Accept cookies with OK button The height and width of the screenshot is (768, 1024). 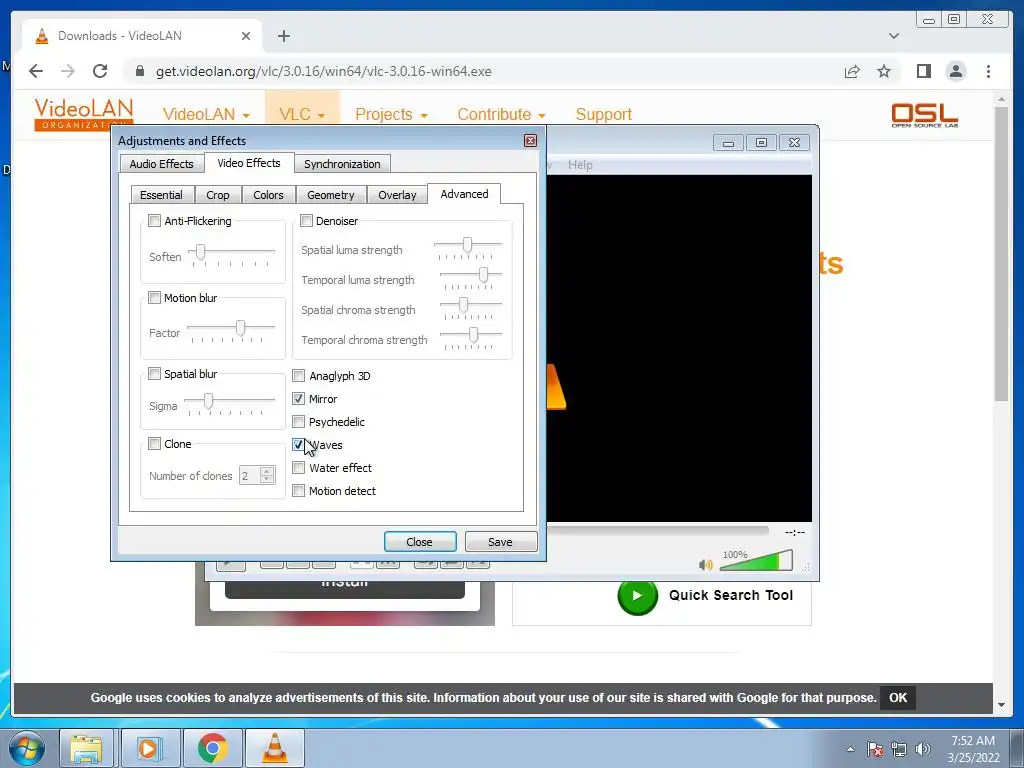point(898,697)
